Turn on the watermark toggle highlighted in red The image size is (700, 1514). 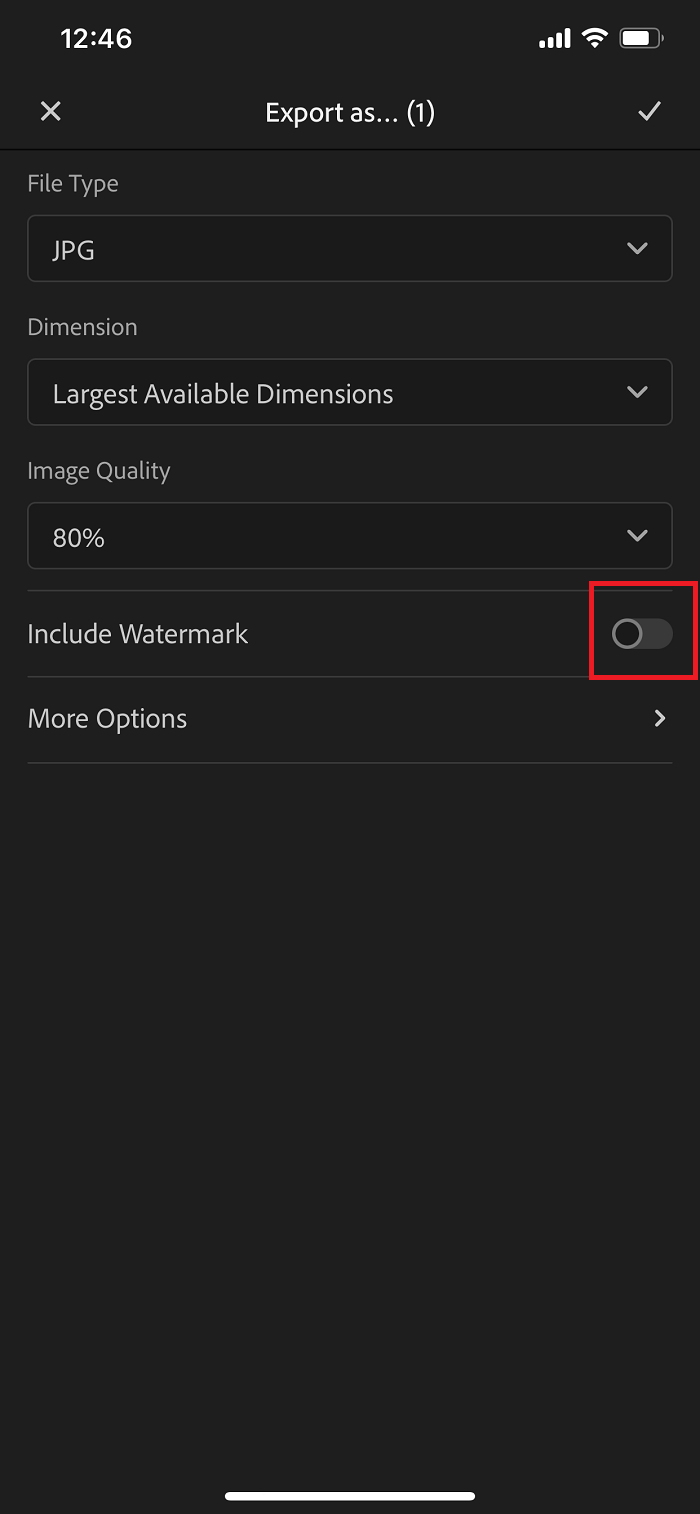coord(641,632)
